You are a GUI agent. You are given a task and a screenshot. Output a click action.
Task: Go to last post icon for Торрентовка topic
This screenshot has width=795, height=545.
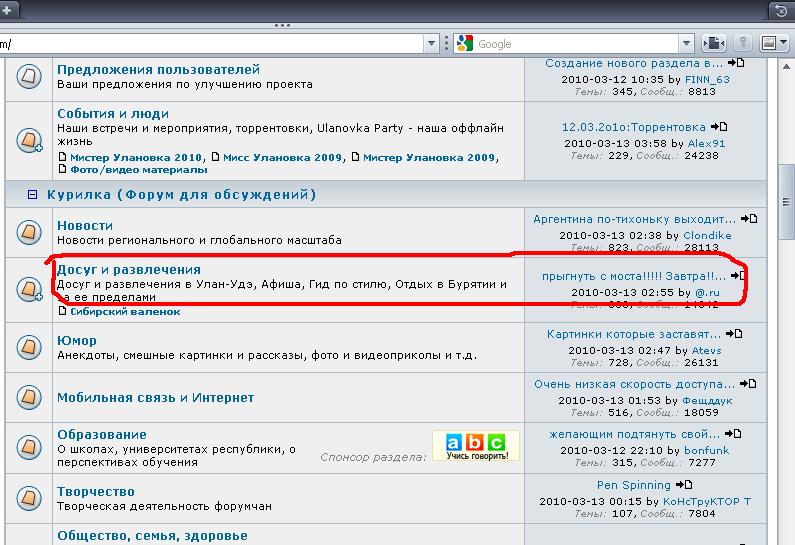pyautogui.click(x=719, y=127)
